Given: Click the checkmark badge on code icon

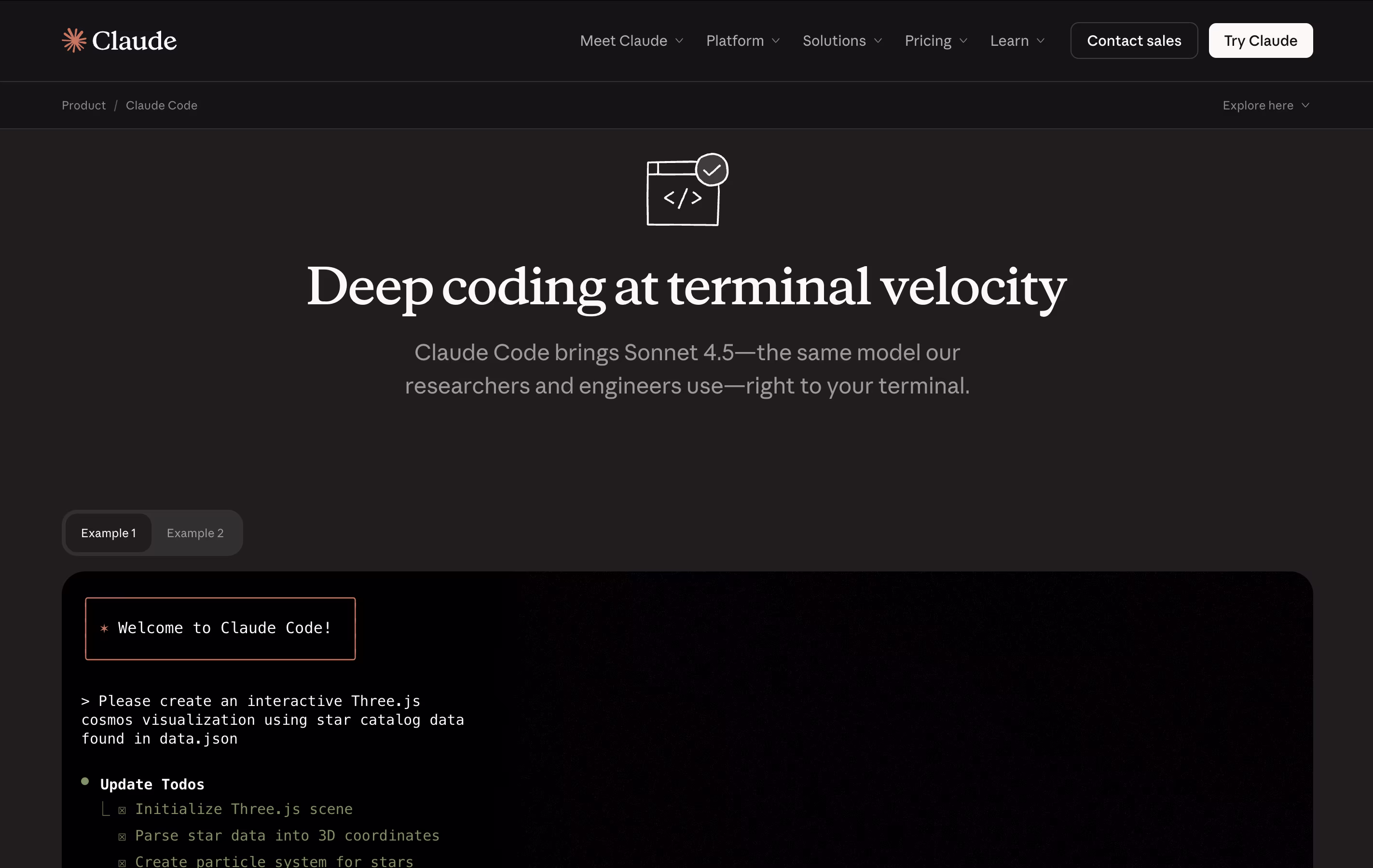Looking at the screenshot, I should coord(712,170).
